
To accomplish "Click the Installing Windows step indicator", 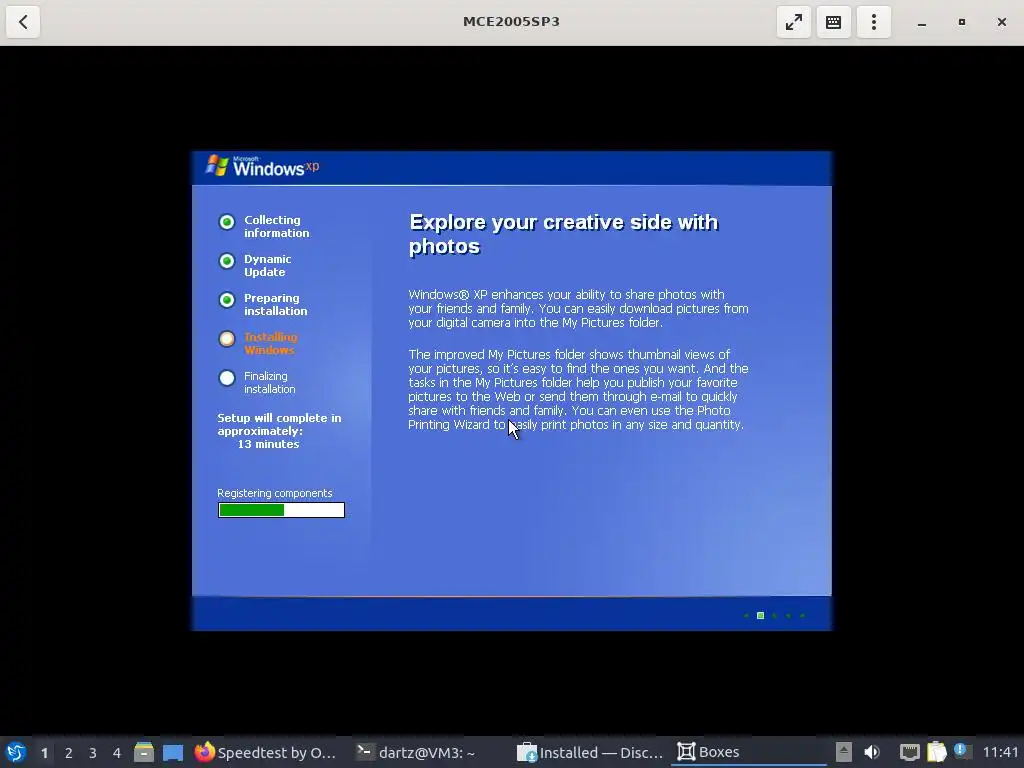I will (227, 339).
